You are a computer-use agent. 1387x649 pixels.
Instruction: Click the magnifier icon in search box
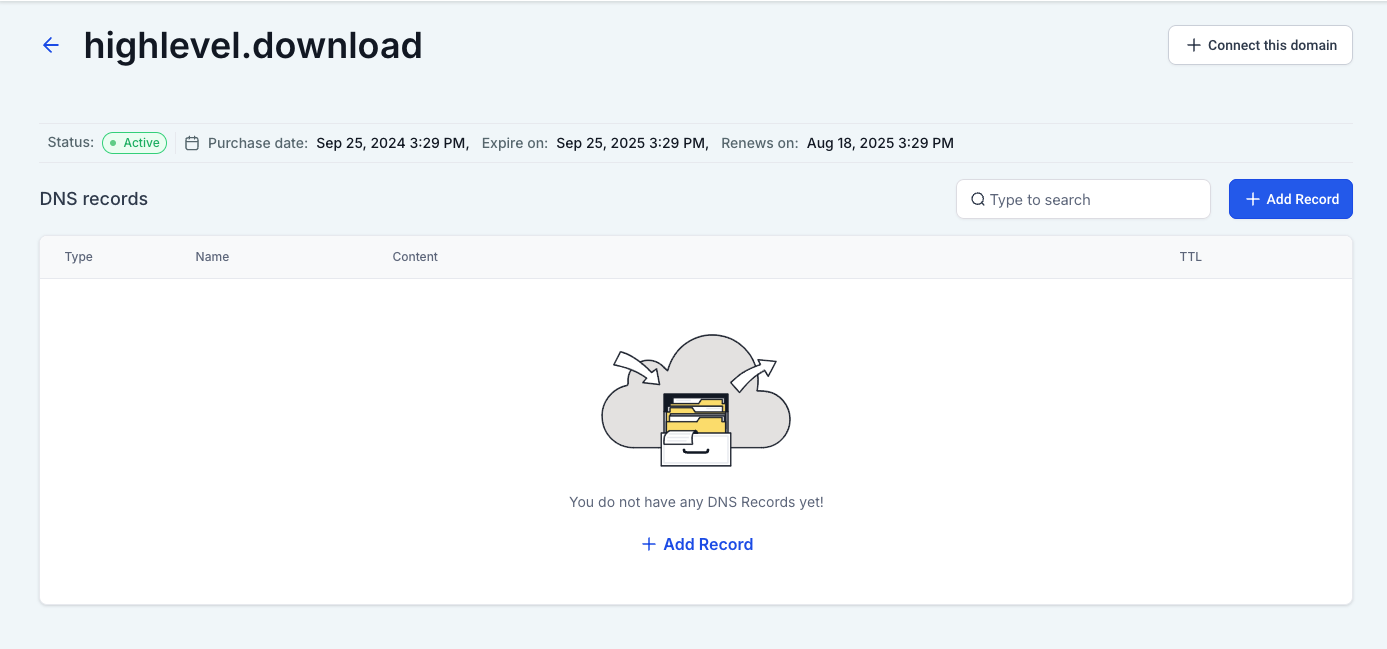[x=978, y=199]
